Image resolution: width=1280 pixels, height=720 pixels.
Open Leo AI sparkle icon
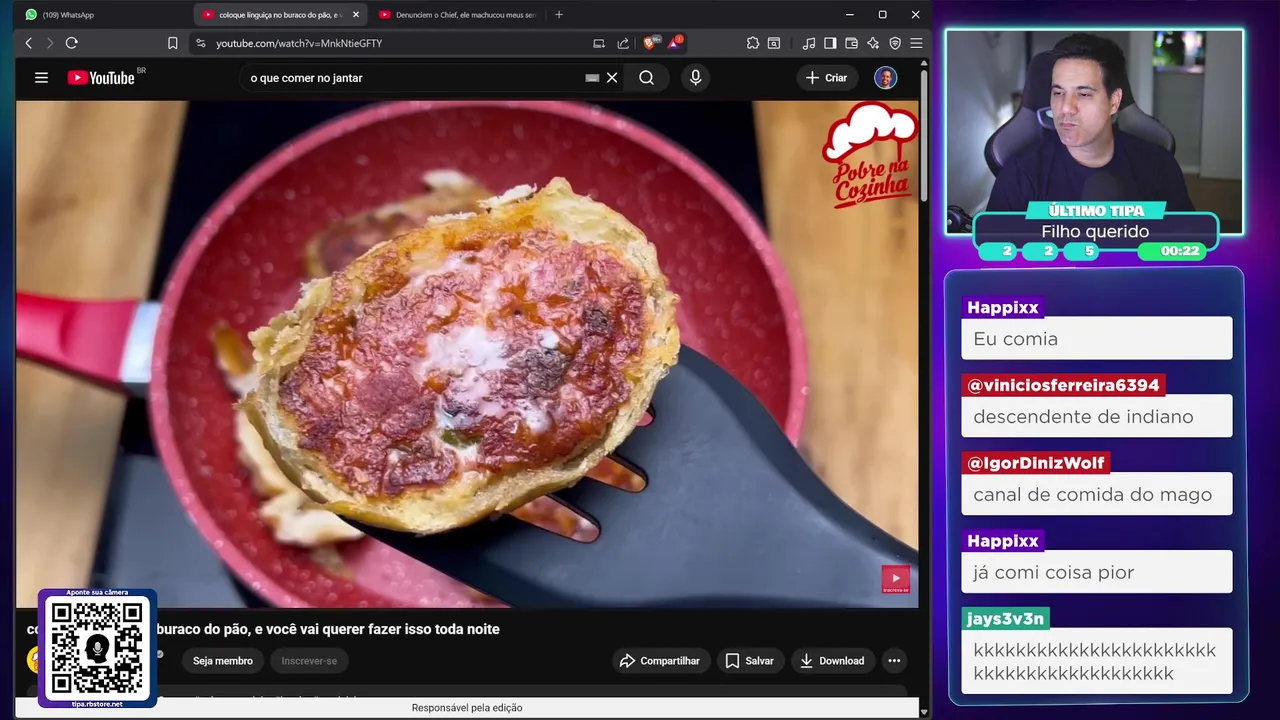(873, 43)
